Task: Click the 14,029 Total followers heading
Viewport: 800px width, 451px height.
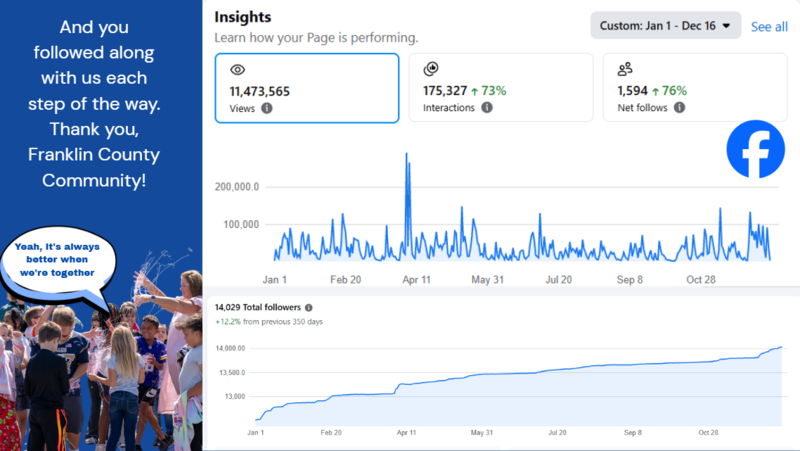Action: pos(258,308)
